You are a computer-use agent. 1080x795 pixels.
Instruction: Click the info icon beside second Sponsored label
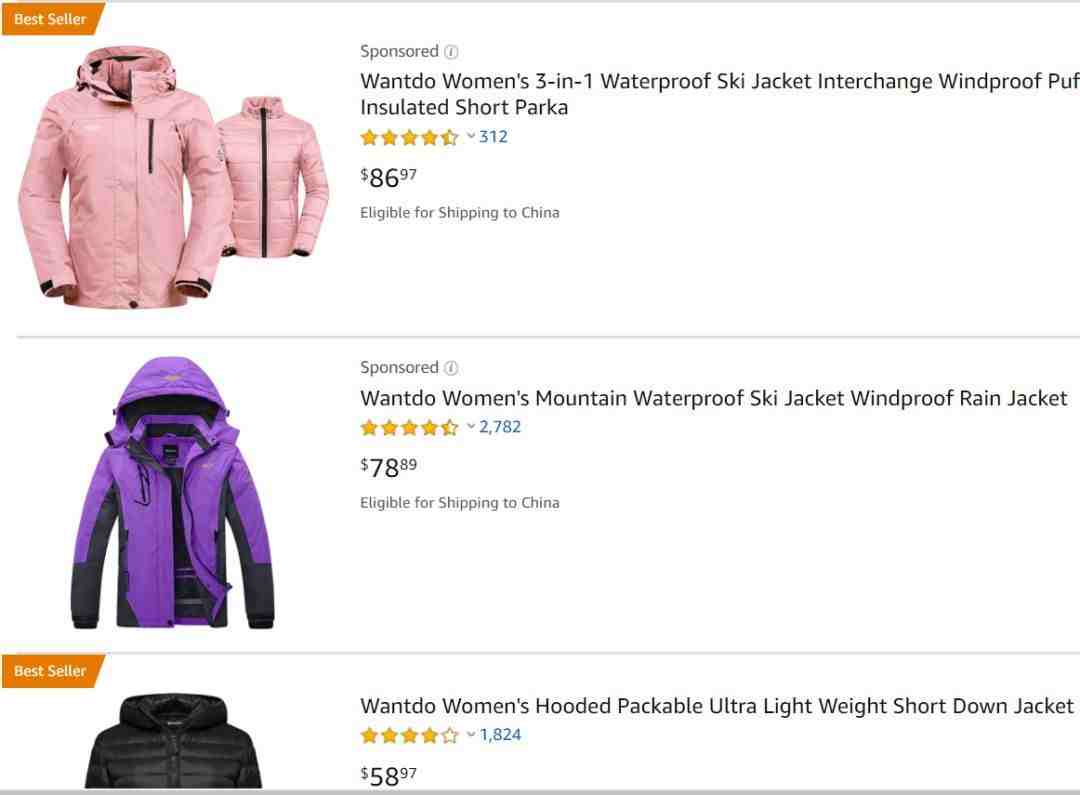451,368
